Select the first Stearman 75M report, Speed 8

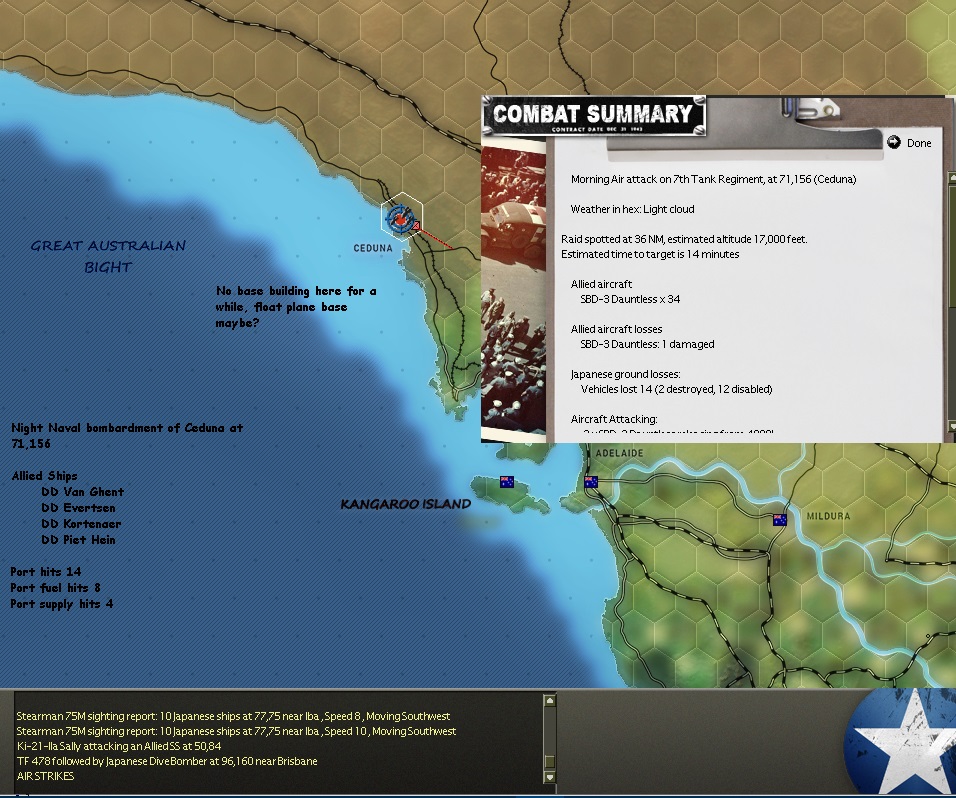click(233, 716)
